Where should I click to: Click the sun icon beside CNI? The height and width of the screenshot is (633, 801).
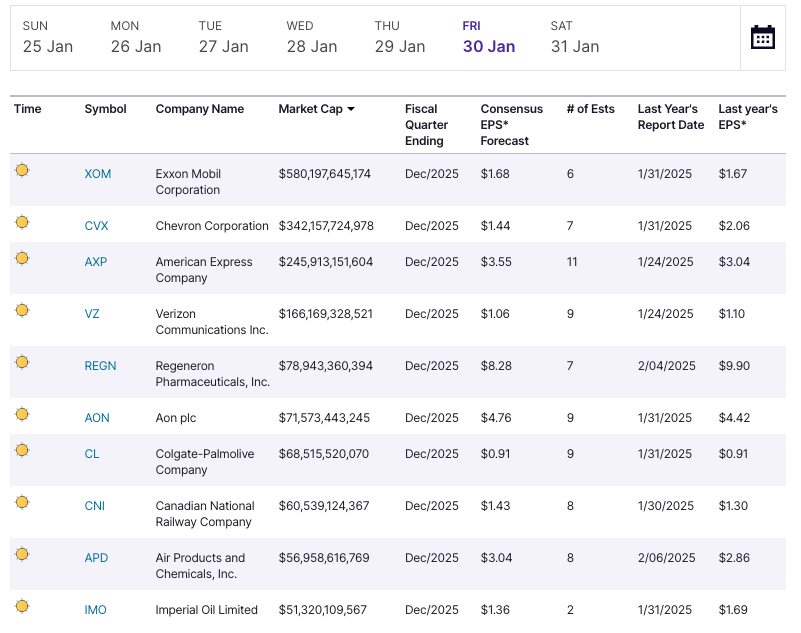[x=22, y=503]
